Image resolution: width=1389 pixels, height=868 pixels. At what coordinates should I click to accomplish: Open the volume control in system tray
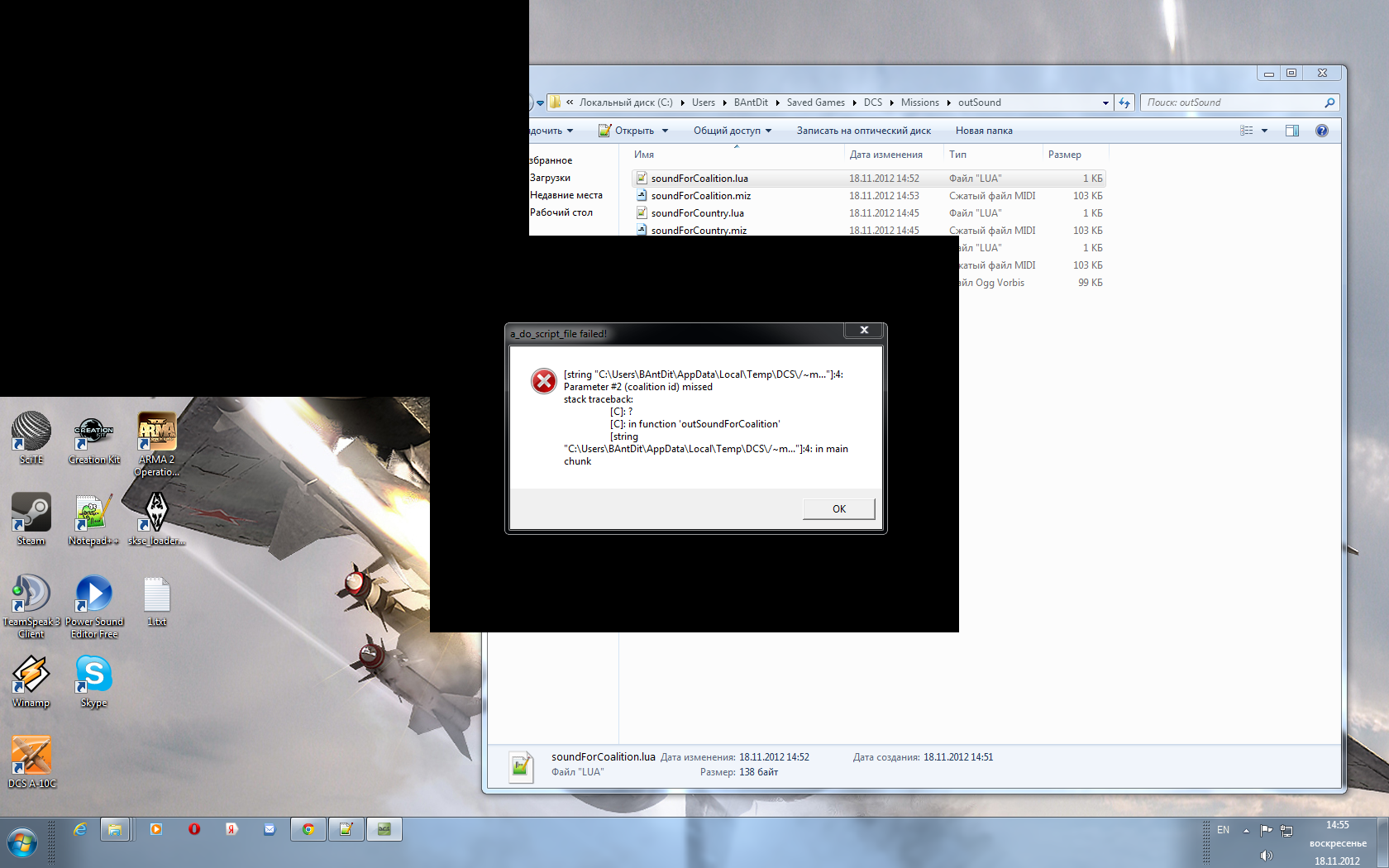1266,856
